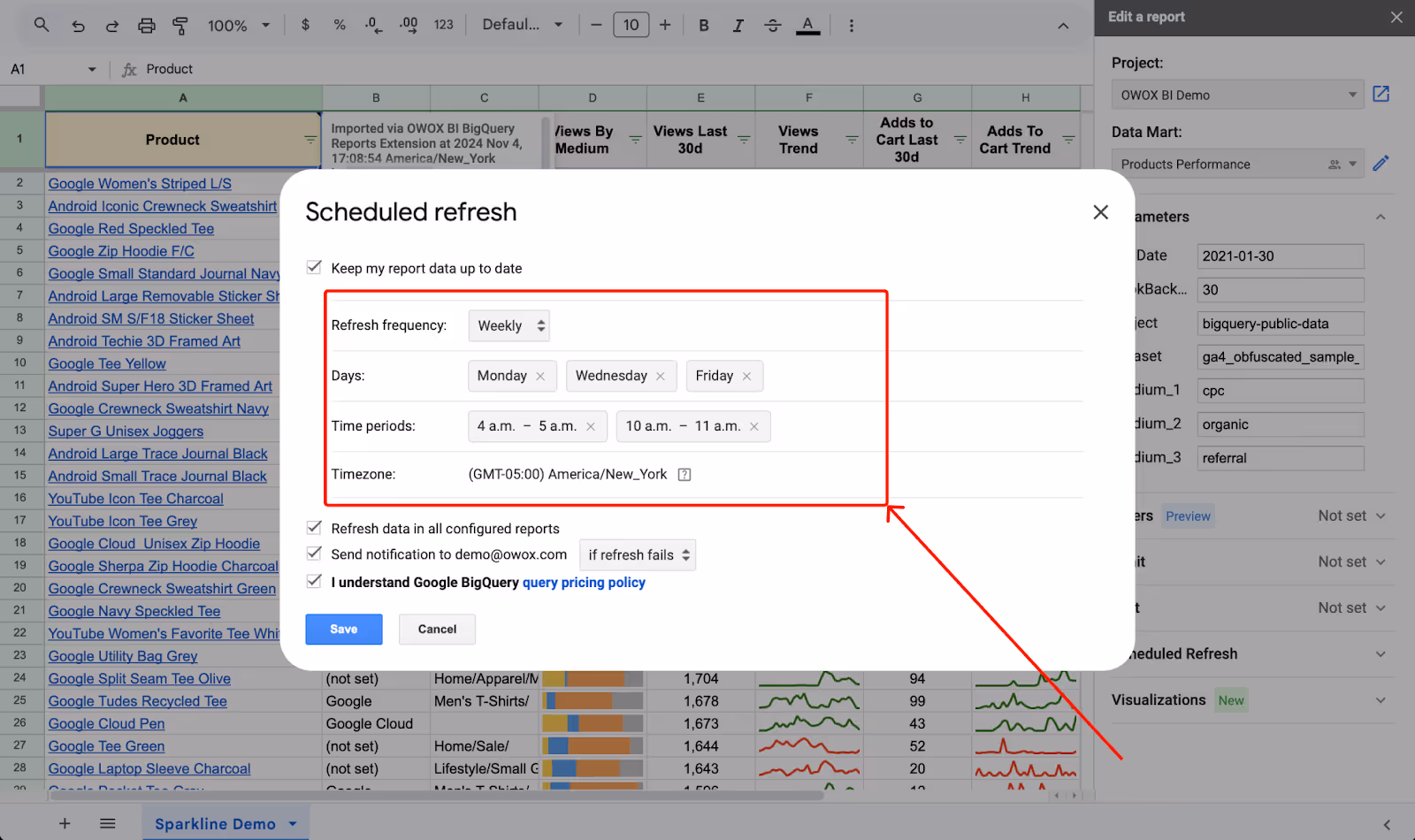Open the Refresh frequency Weekly dropdown
Viewport: 1415px width, 840px height.
[x=509, y=325]
